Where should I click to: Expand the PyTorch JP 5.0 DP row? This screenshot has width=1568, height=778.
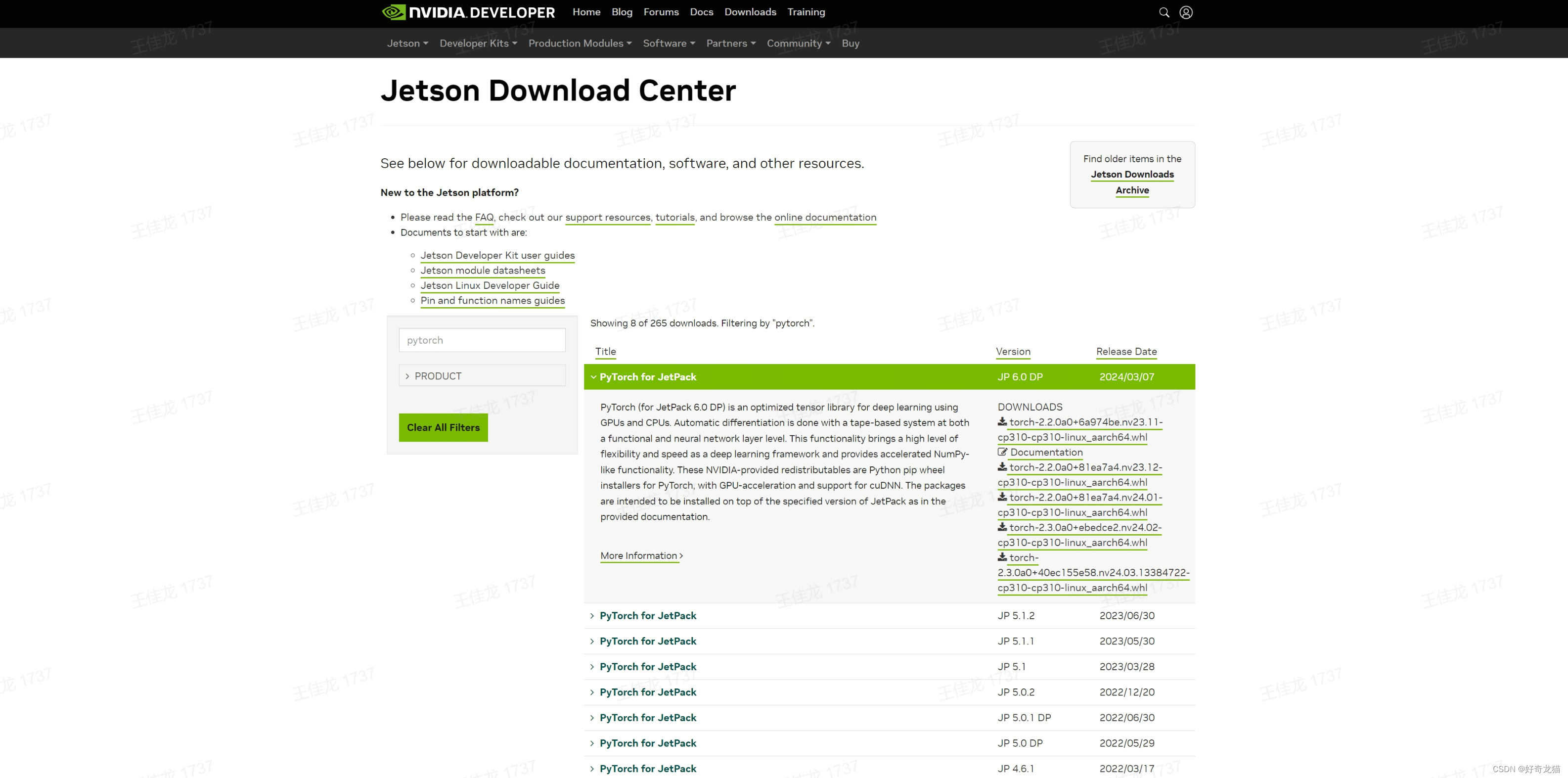point(889,743)
